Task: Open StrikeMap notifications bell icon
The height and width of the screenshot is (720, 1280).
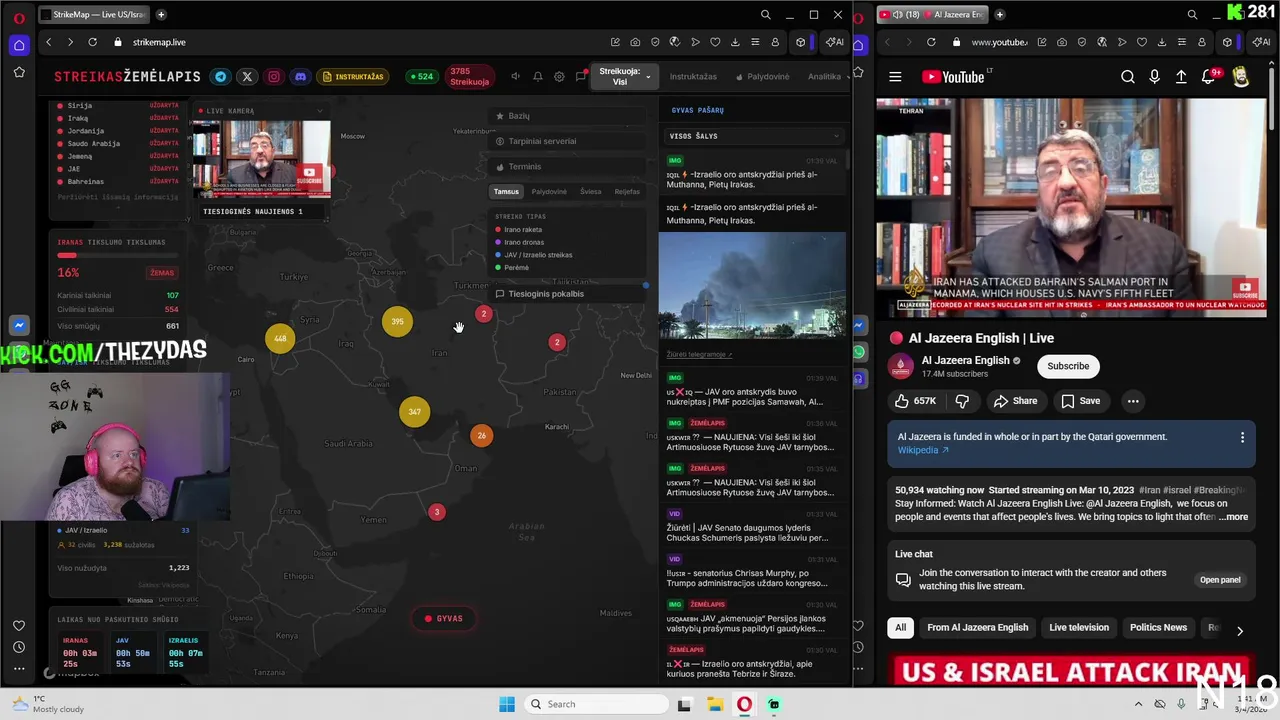Action: 537,77
